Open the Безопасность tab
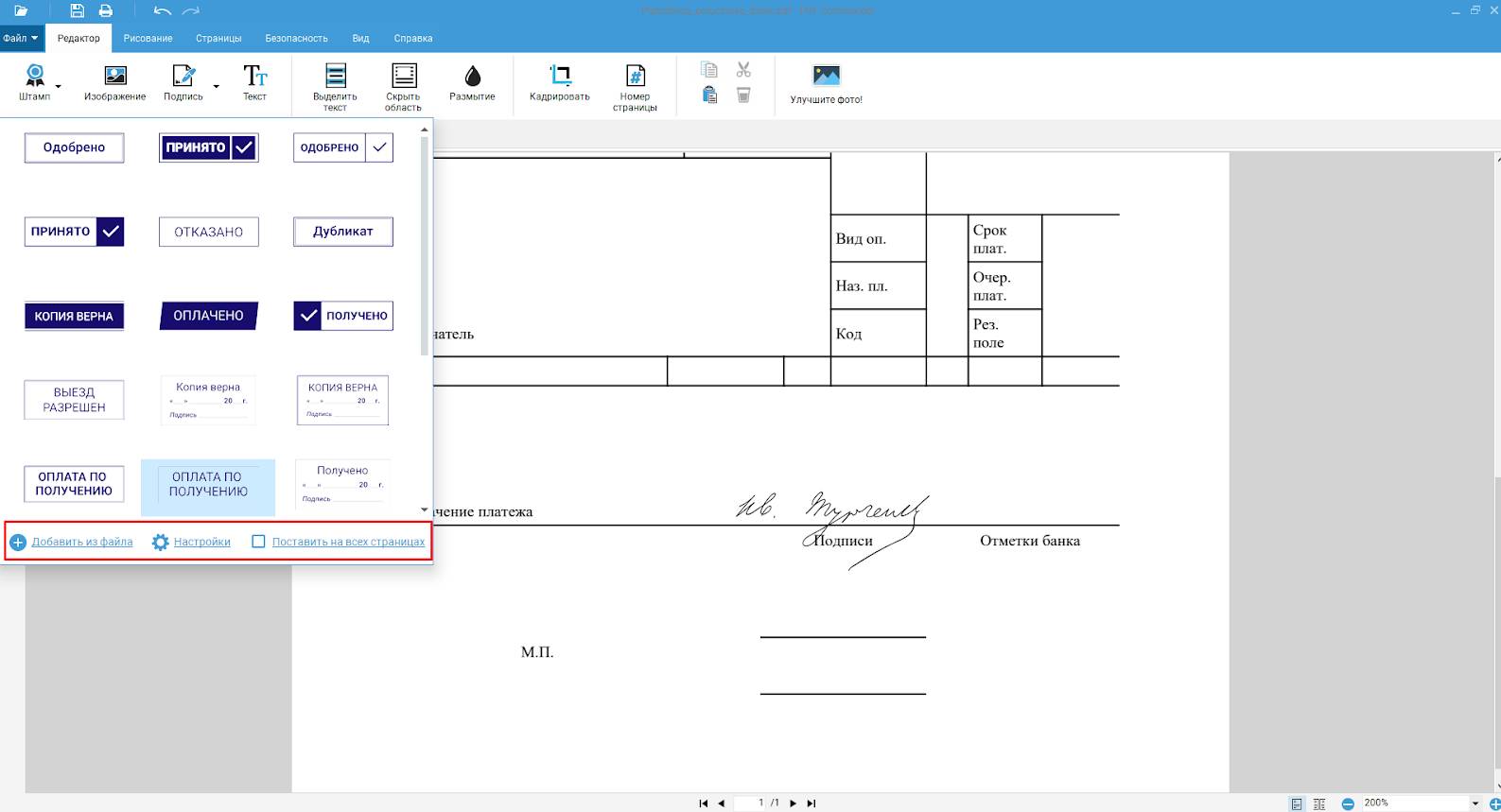 point(296,39)
